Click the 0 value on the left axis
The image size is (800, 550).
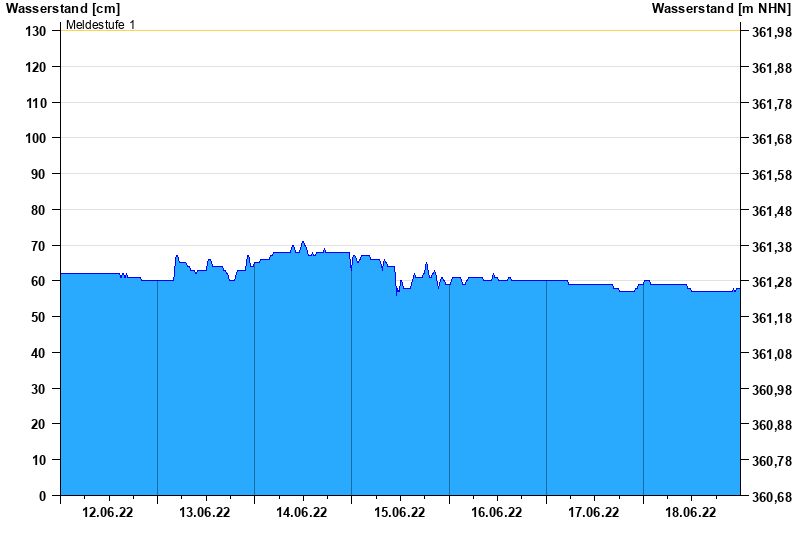coord(43,496)
